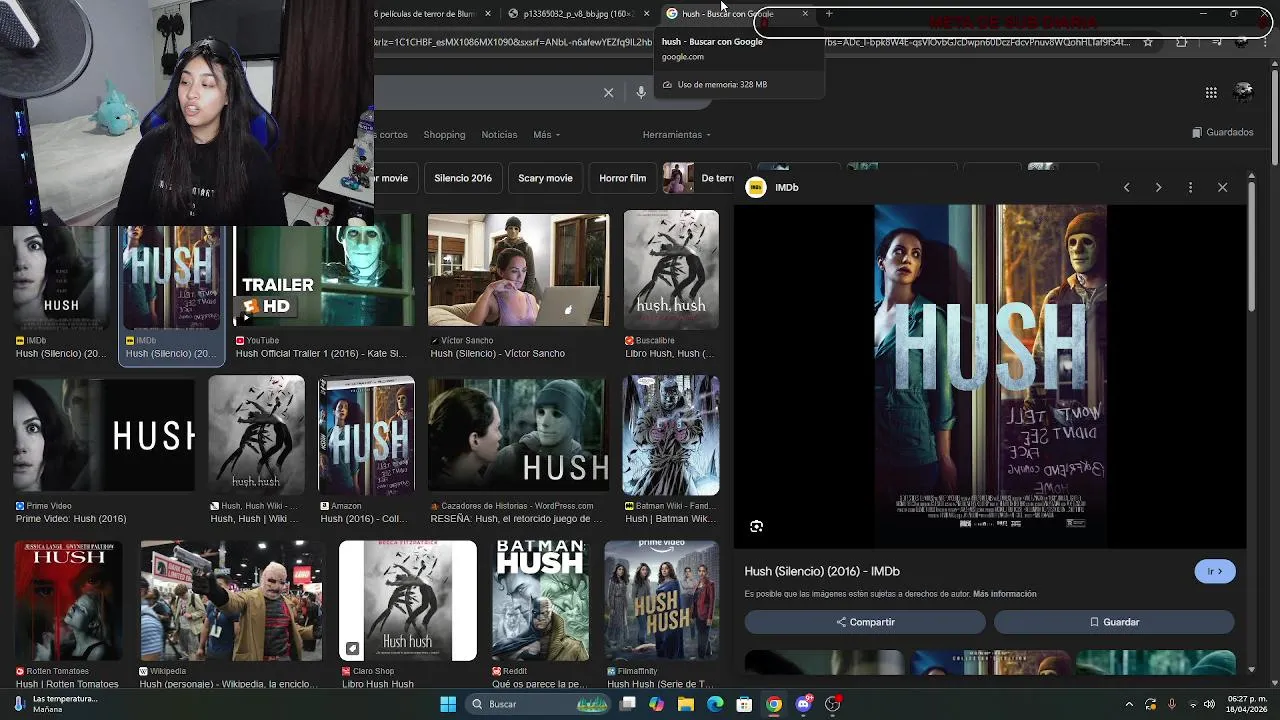Open the Task View taskbar icon
The width and height of the screenshot is (1280, 720).
click(x=628, y=704)
